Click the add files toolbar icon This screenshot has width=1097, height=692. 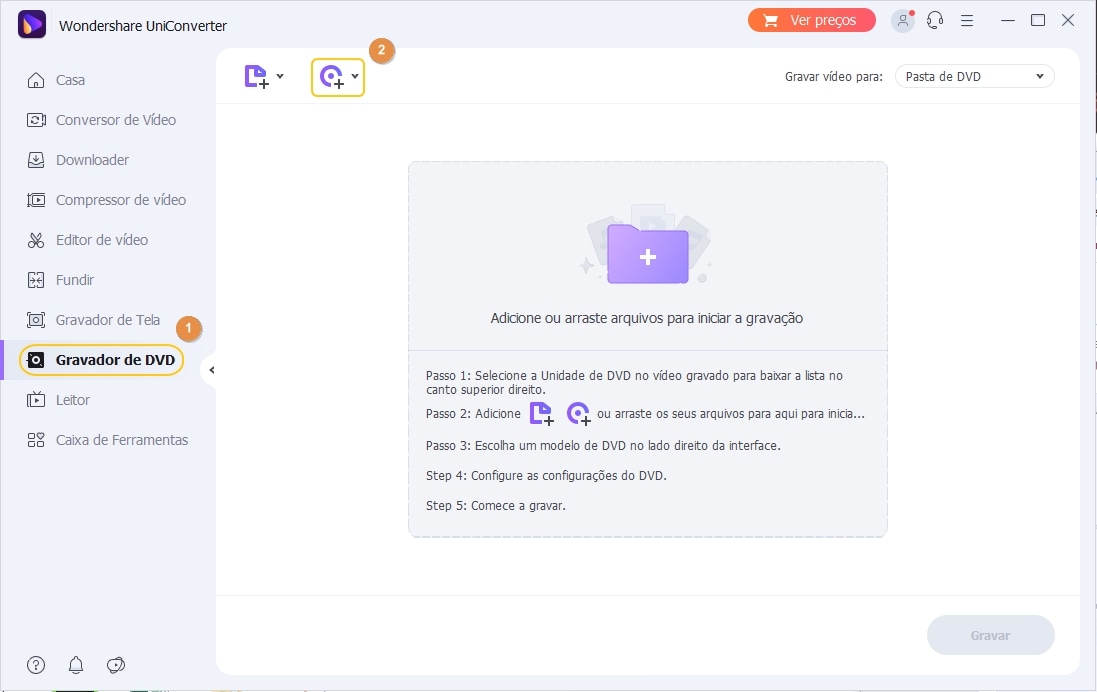click(x=256, y=76)
